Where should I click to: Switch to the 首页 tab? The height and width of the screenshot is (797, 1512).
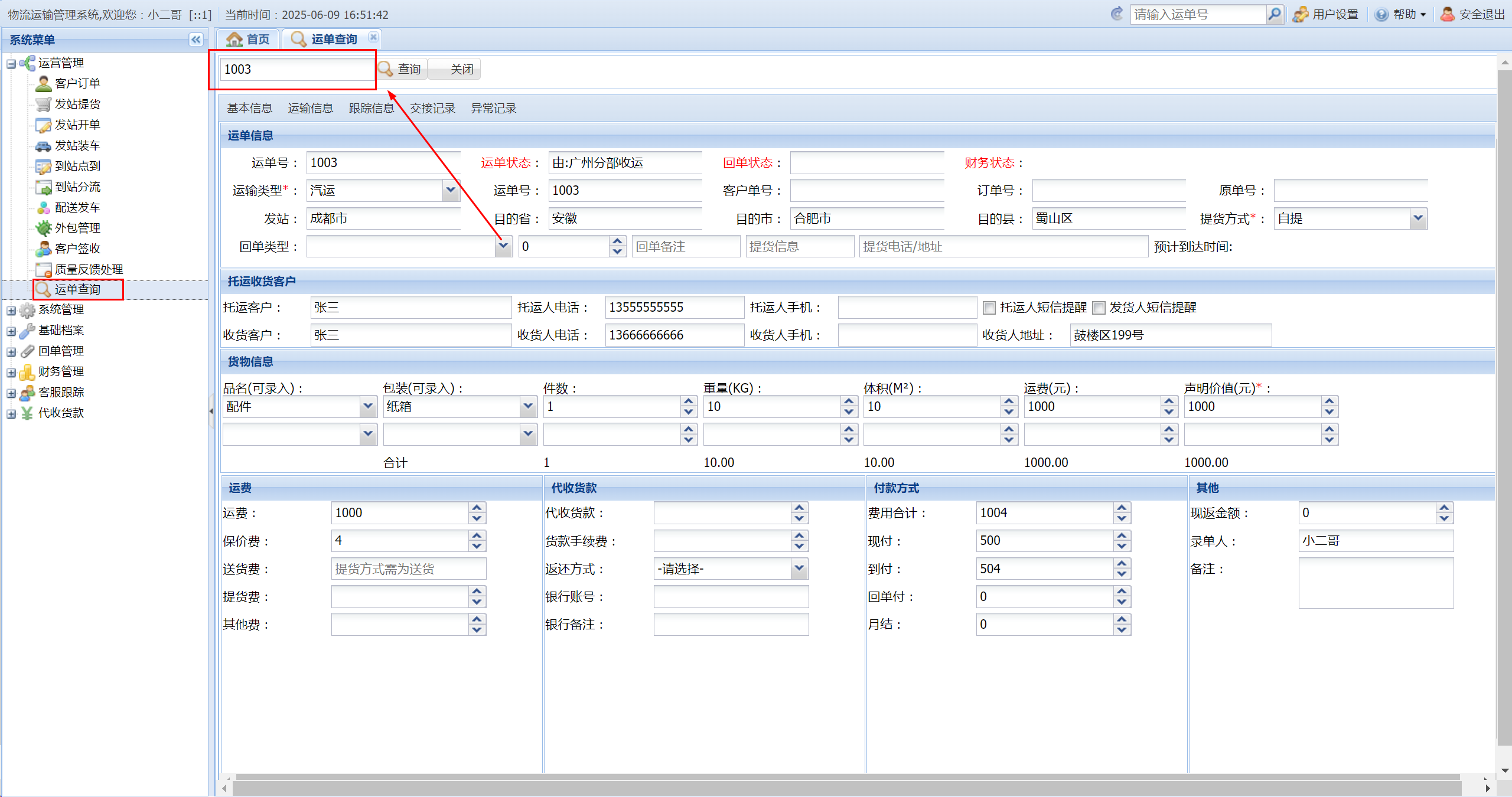click(x=248, y=39)
